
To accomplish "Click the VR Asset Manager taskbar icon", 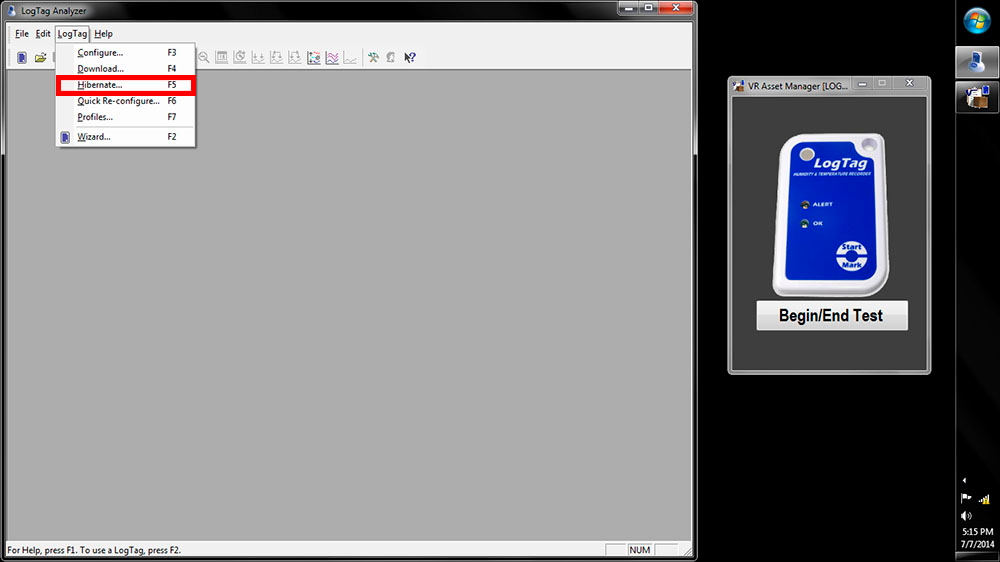I will 976,97.
